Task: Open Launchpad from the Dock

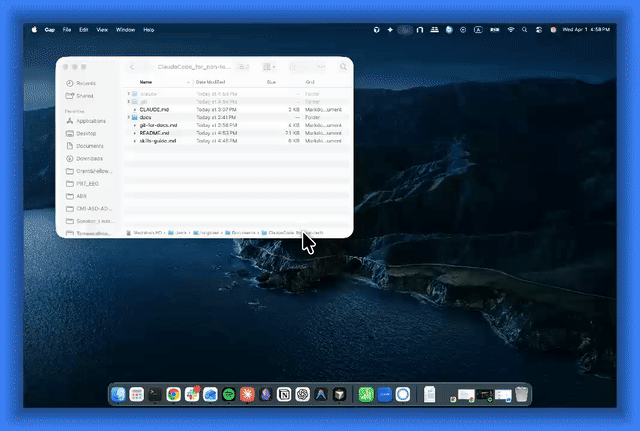Action: click(137, 394)
